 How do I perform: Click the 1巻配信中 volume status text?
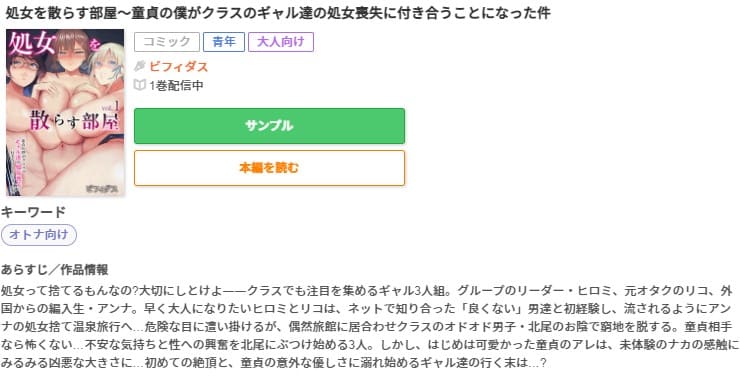177,86
